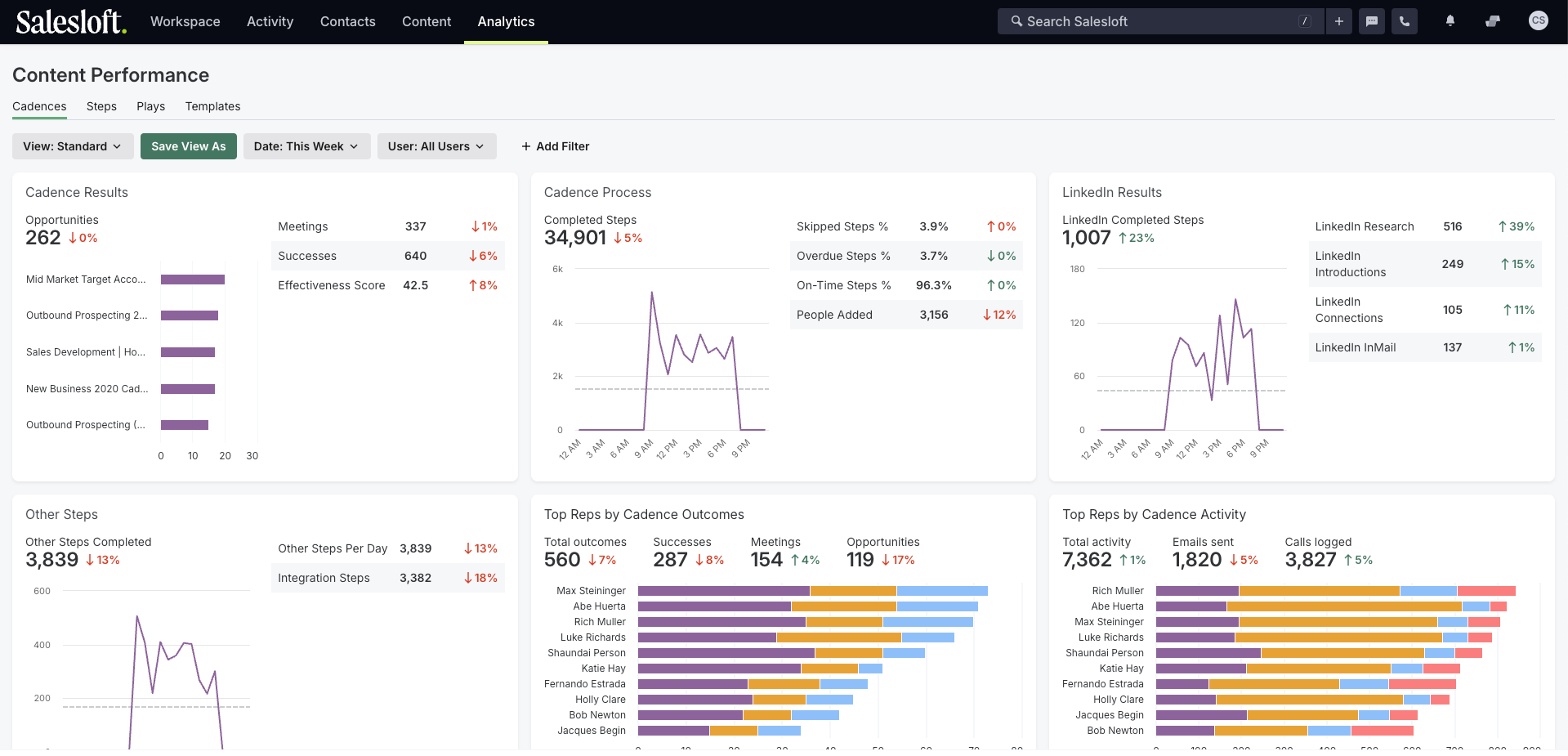The width and height of the screenshot is (1568, 756).
Task: Click the Meetings 337 row
Action: click(387, 226)
